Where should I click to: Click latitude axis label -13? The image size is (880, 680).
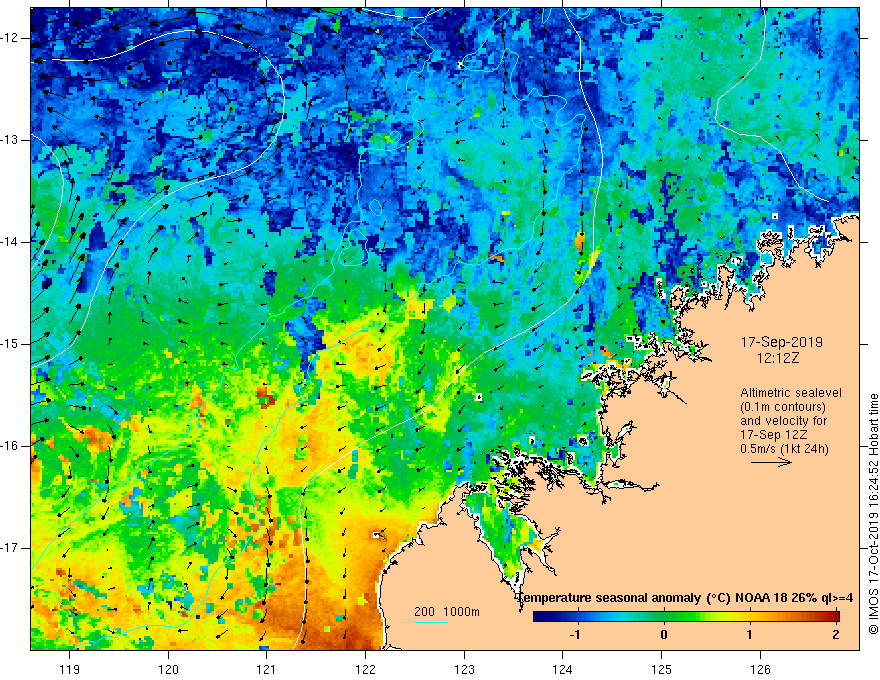pos(11,140)
